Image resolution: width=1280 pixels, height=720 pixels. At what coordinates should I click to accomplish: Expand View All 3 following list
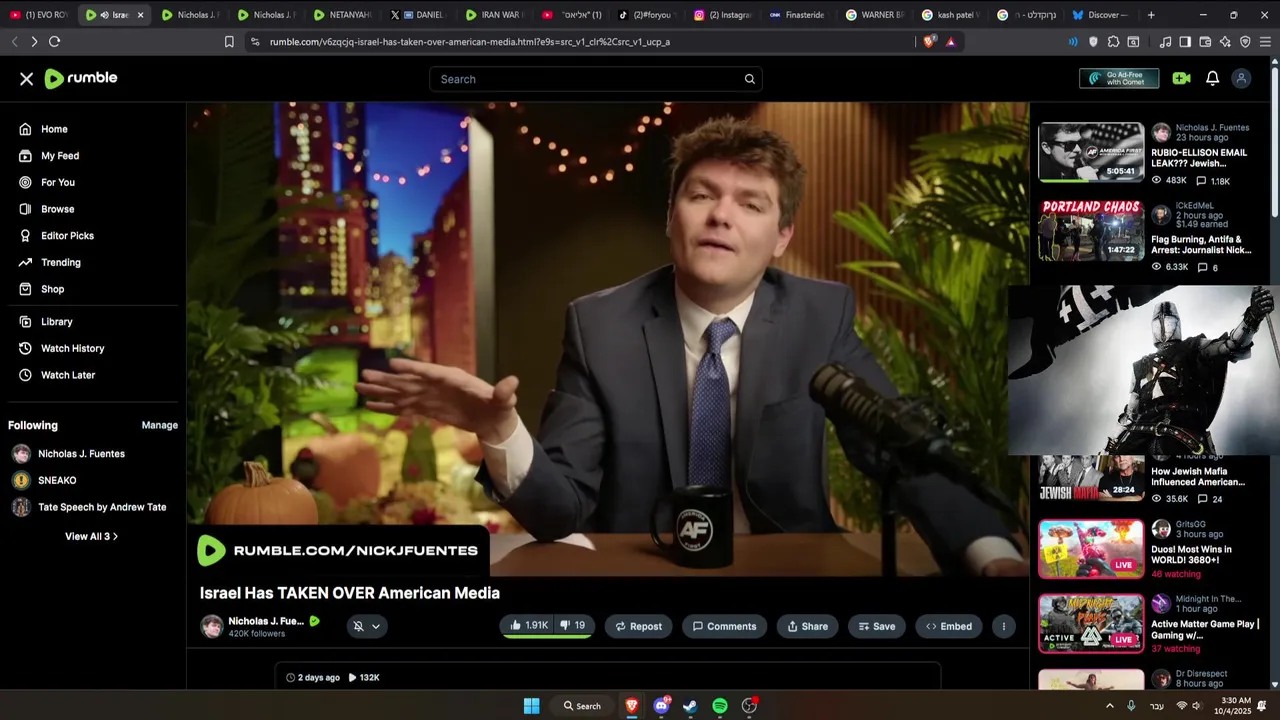(91, 536)
